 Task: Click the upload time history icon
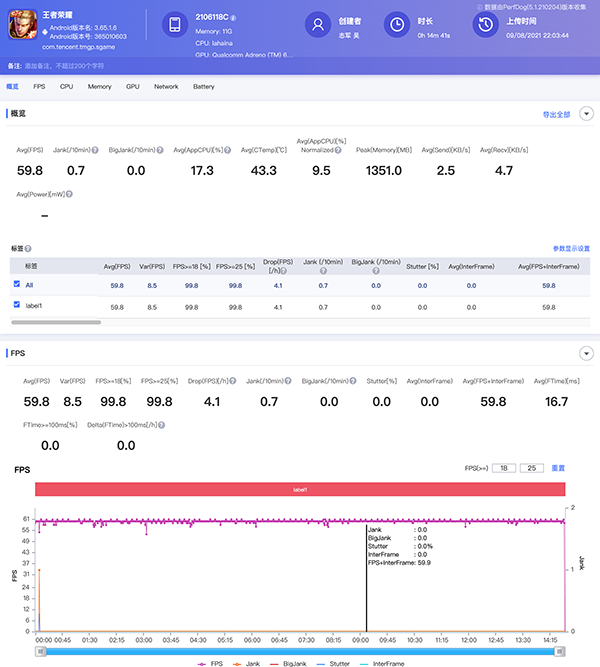click(485, 25)
